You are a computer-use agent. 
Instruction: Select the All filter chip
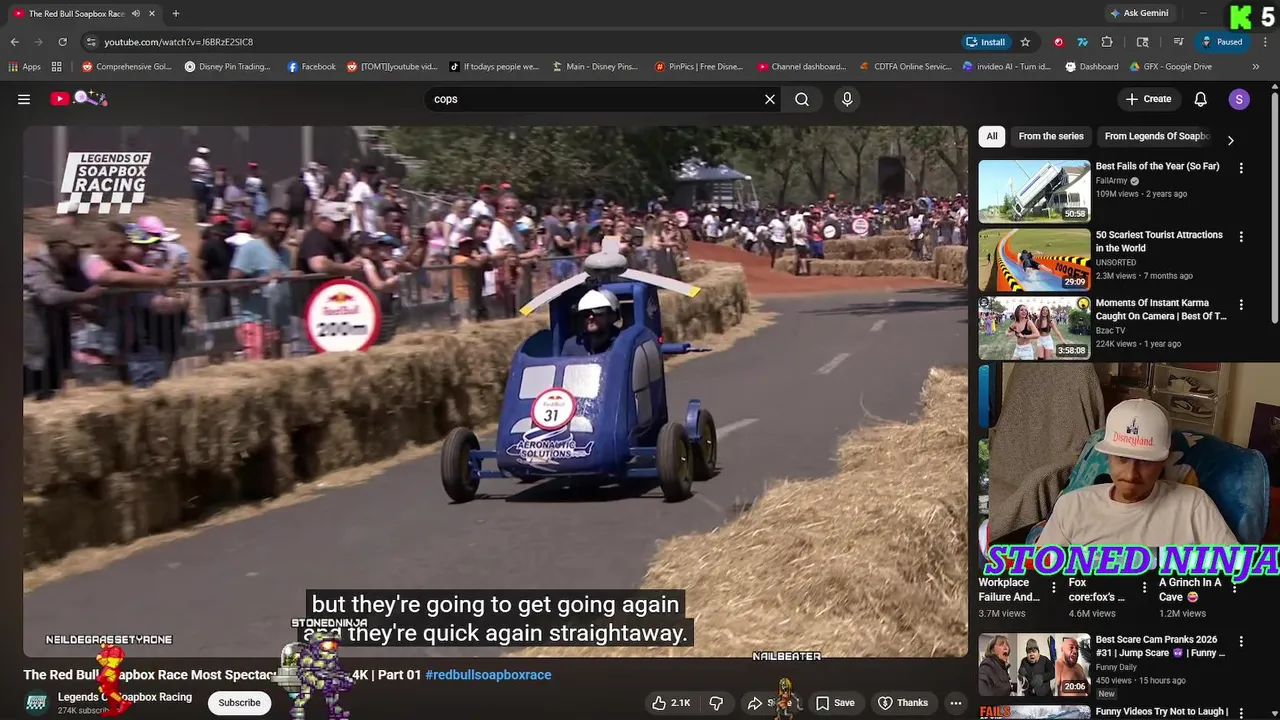tap(992, 136)
